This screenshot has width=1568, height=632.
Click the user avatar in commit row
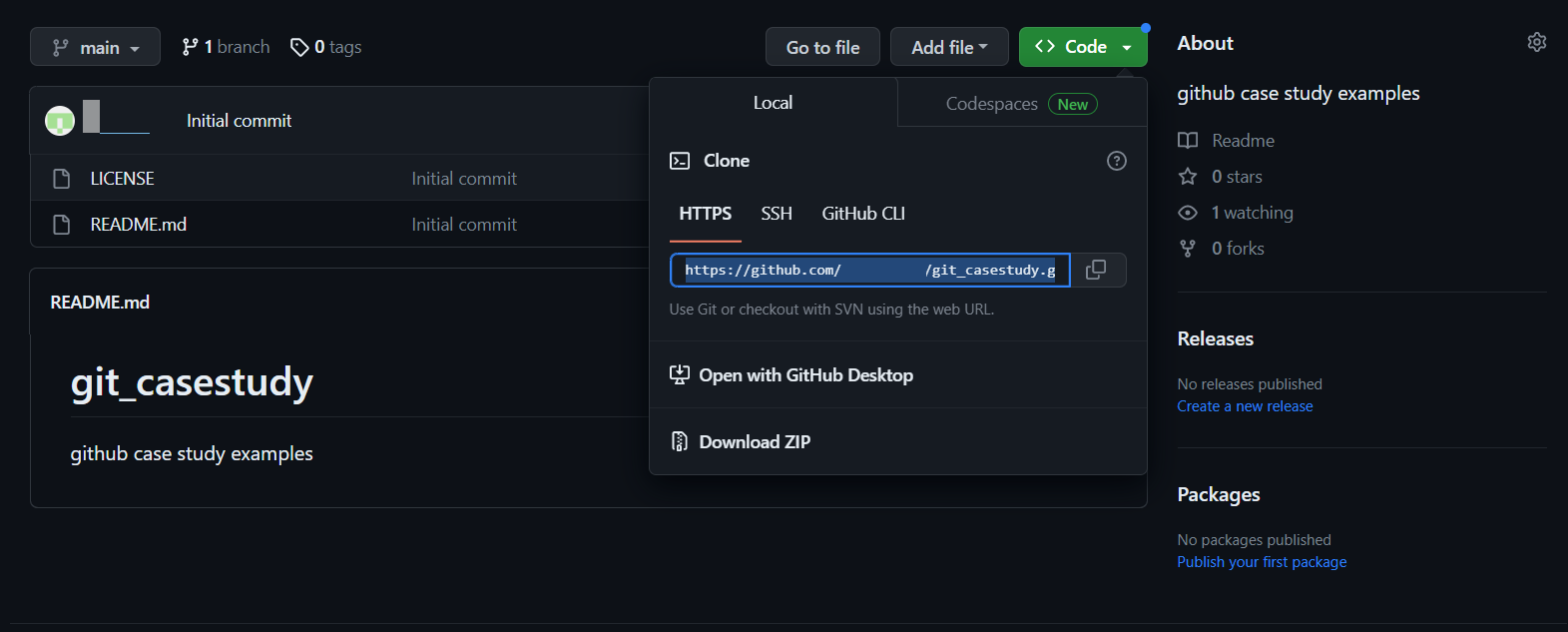coord(60,121)
